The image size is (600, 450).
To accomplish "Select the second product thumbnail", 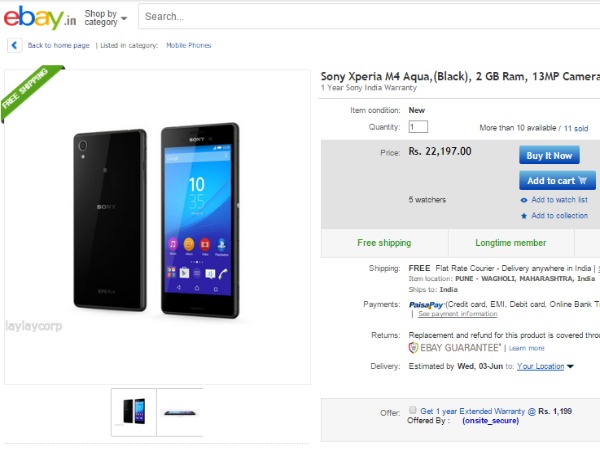I will click(180, 410).
